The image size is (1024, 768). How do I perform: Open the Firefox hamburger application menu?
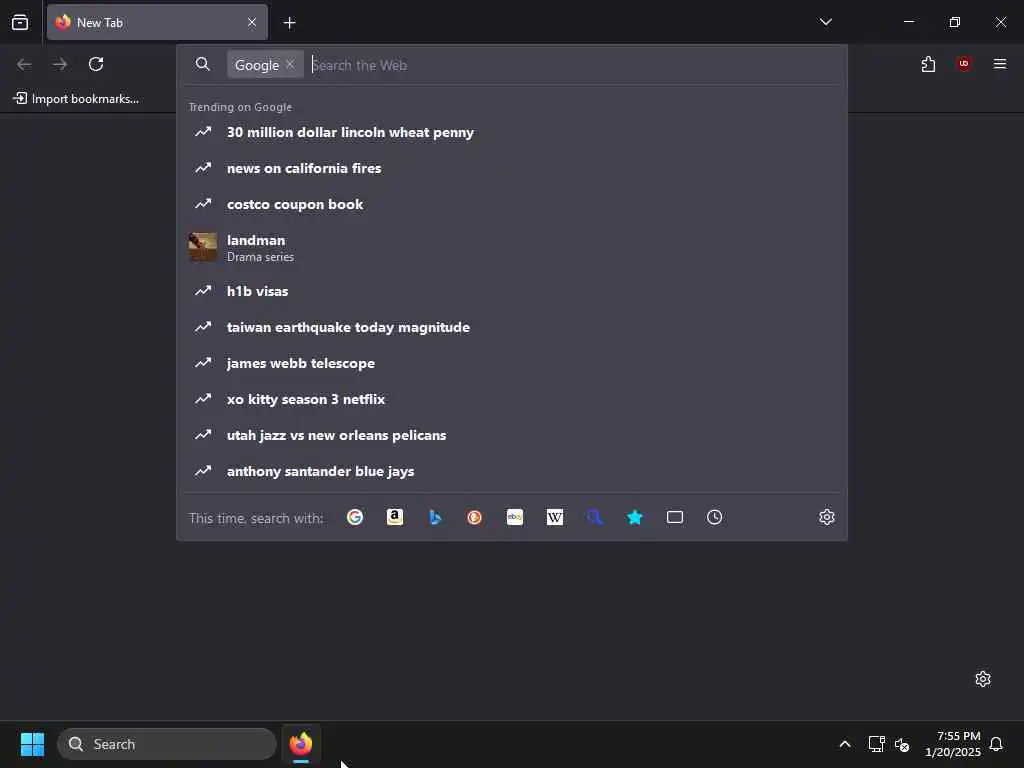coord(1000,64)
